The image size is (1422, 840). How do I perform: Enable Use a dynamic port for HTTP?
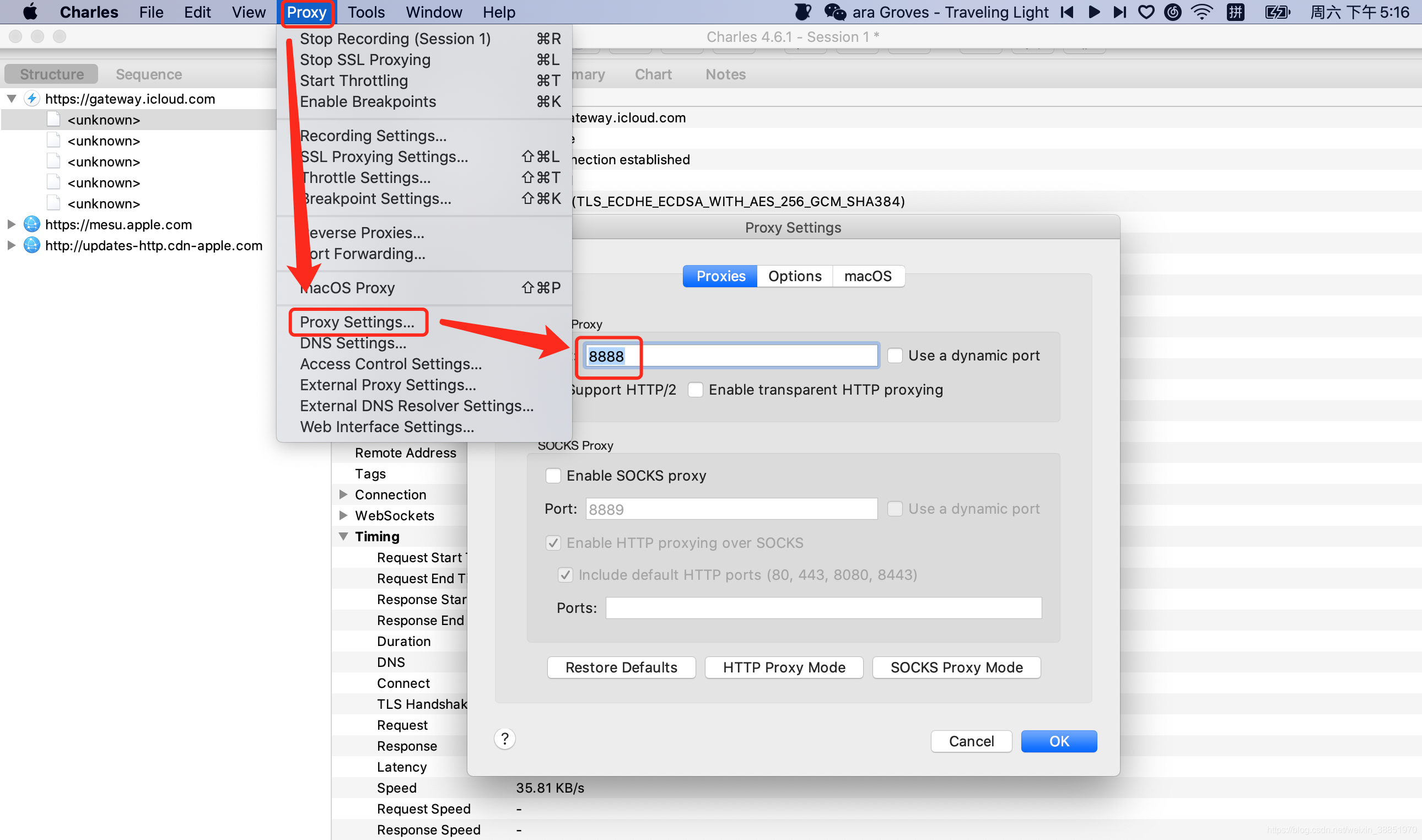(895, 356)
